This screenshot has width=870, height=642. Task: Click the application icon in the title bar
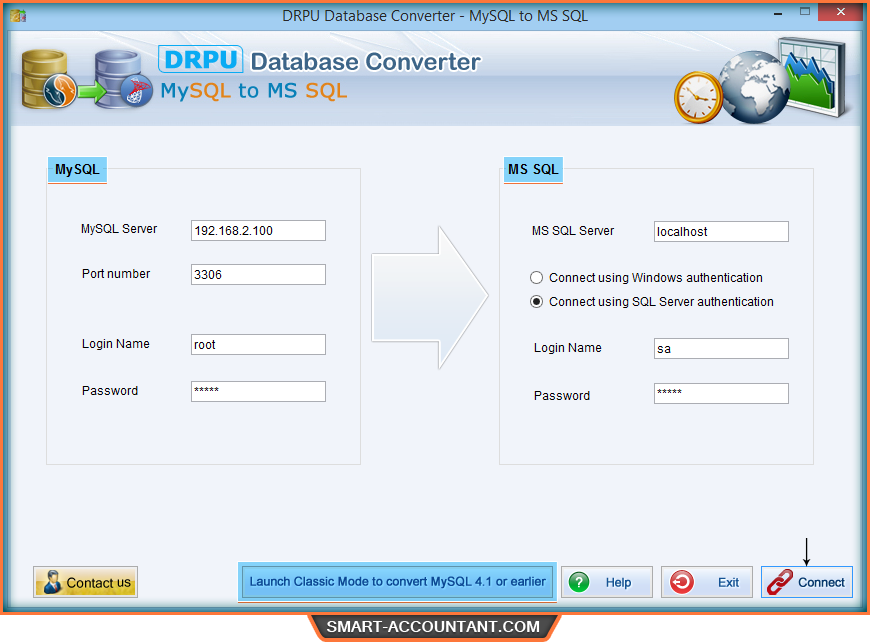tap(18, 16)
